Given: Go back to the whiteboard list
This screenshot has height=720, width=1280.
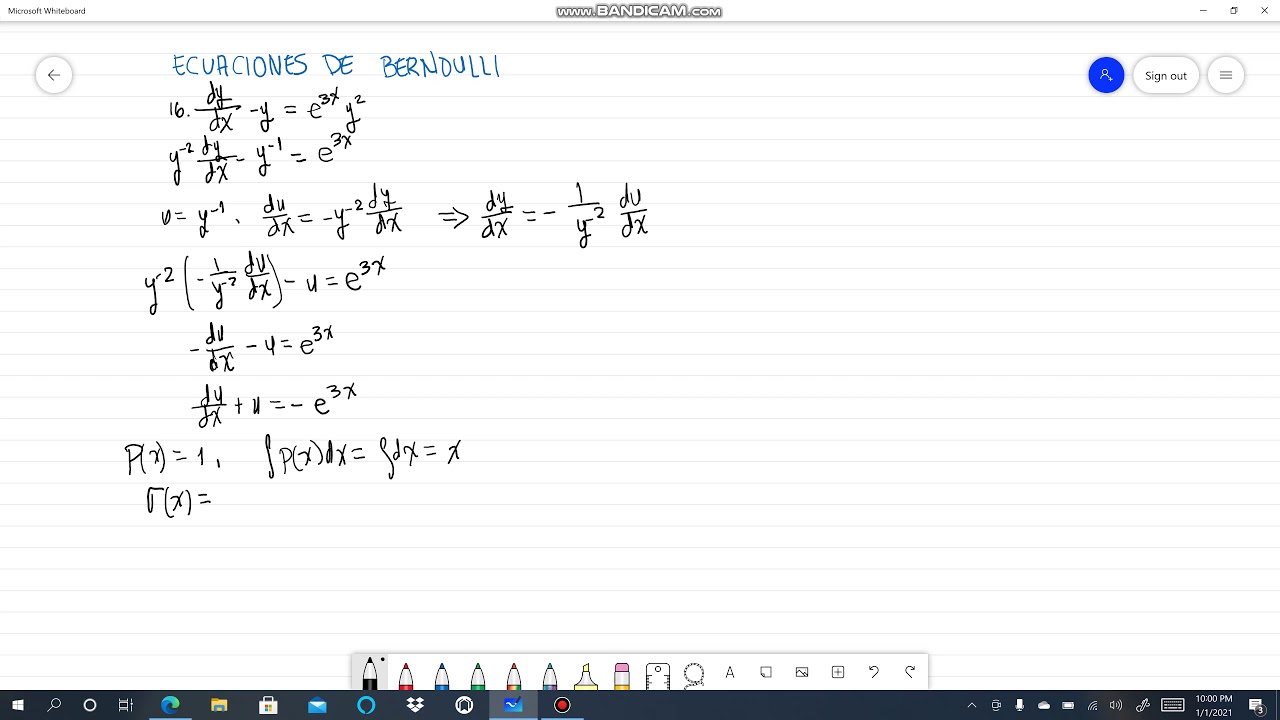Looking at the screenshot, I should tap(54, 75).
